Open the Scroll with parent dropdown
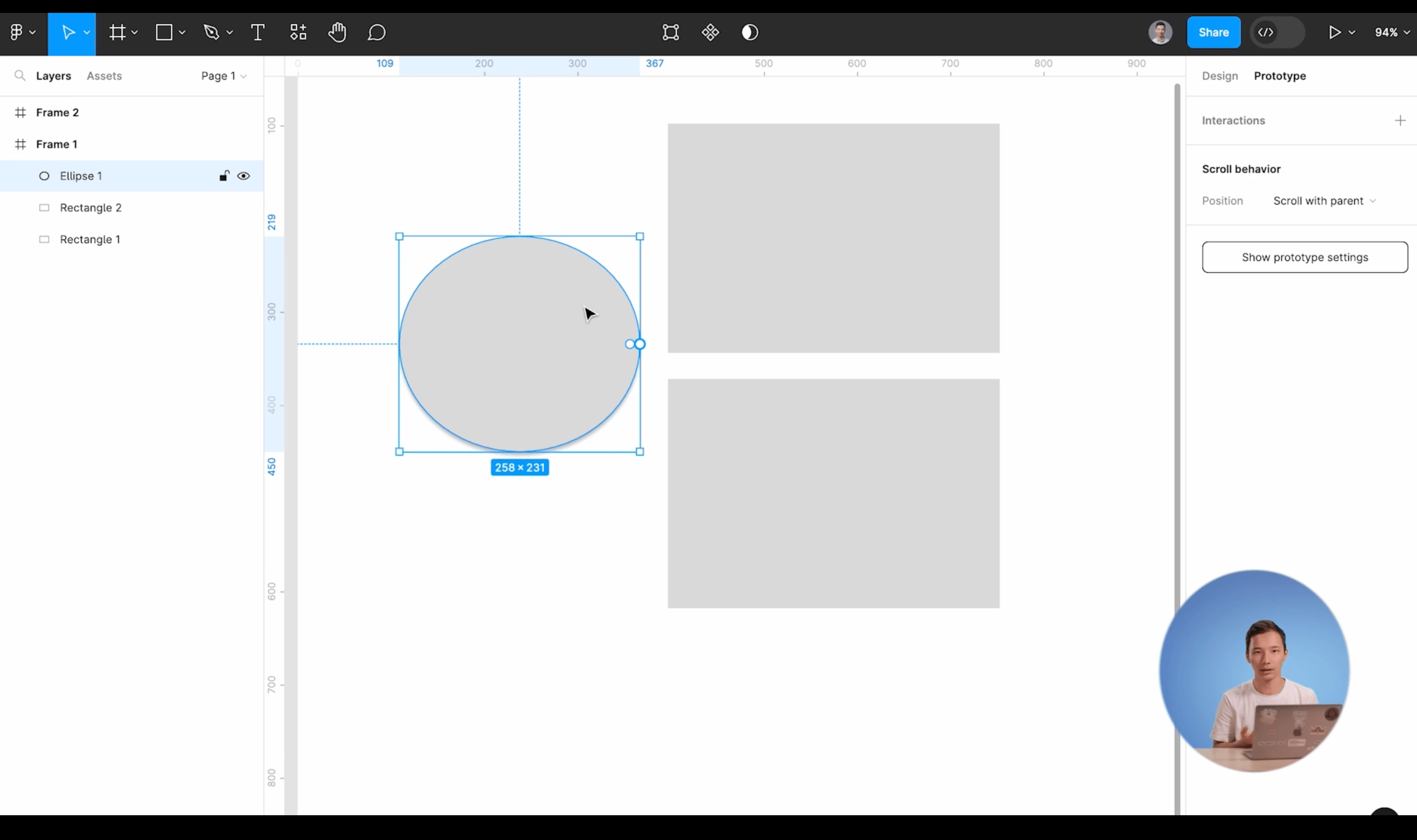The image size is (1417, 840). [x=1324, y=201]
